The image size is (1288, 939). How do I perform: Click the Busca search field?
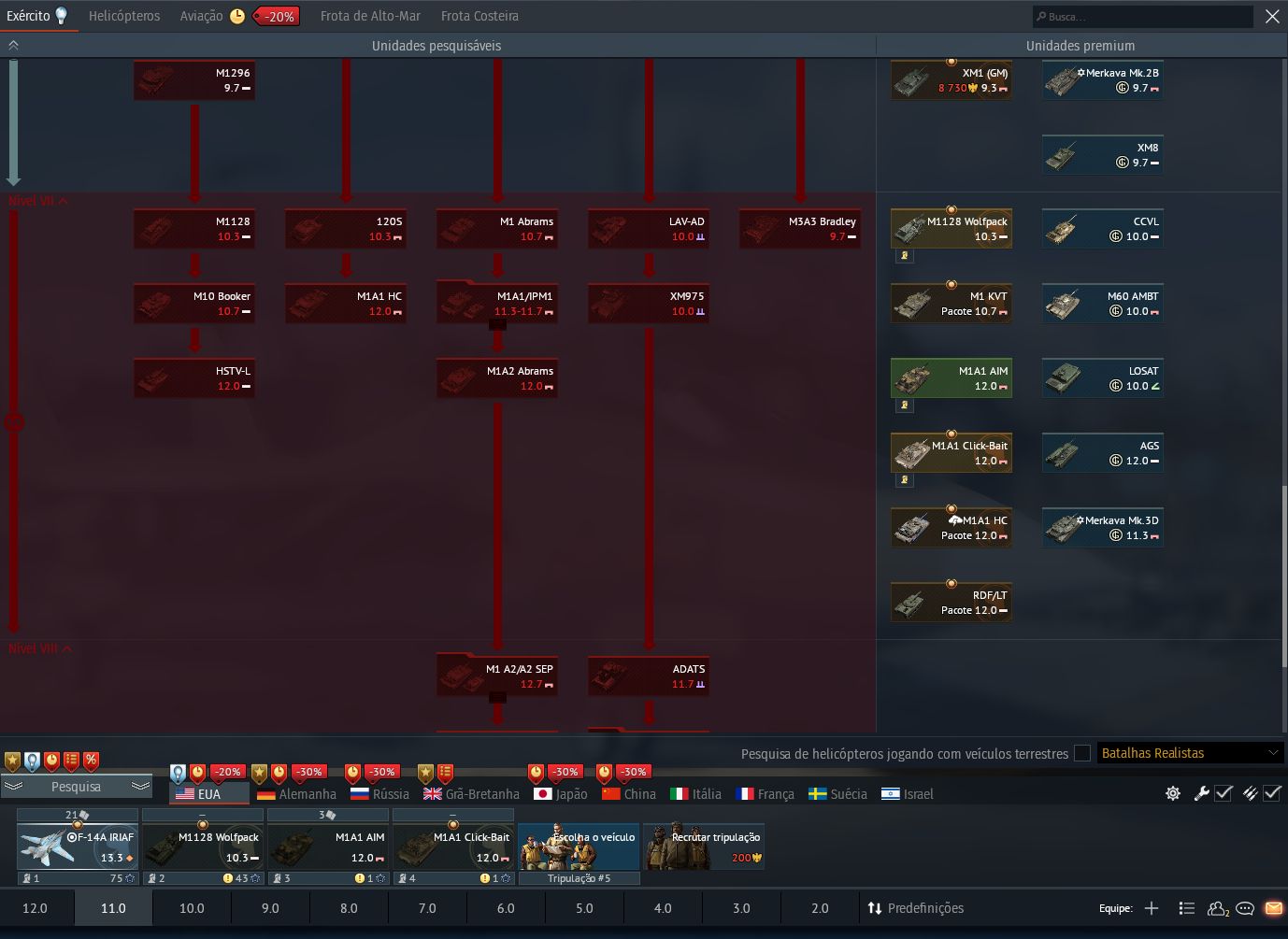click(1142, 17)
